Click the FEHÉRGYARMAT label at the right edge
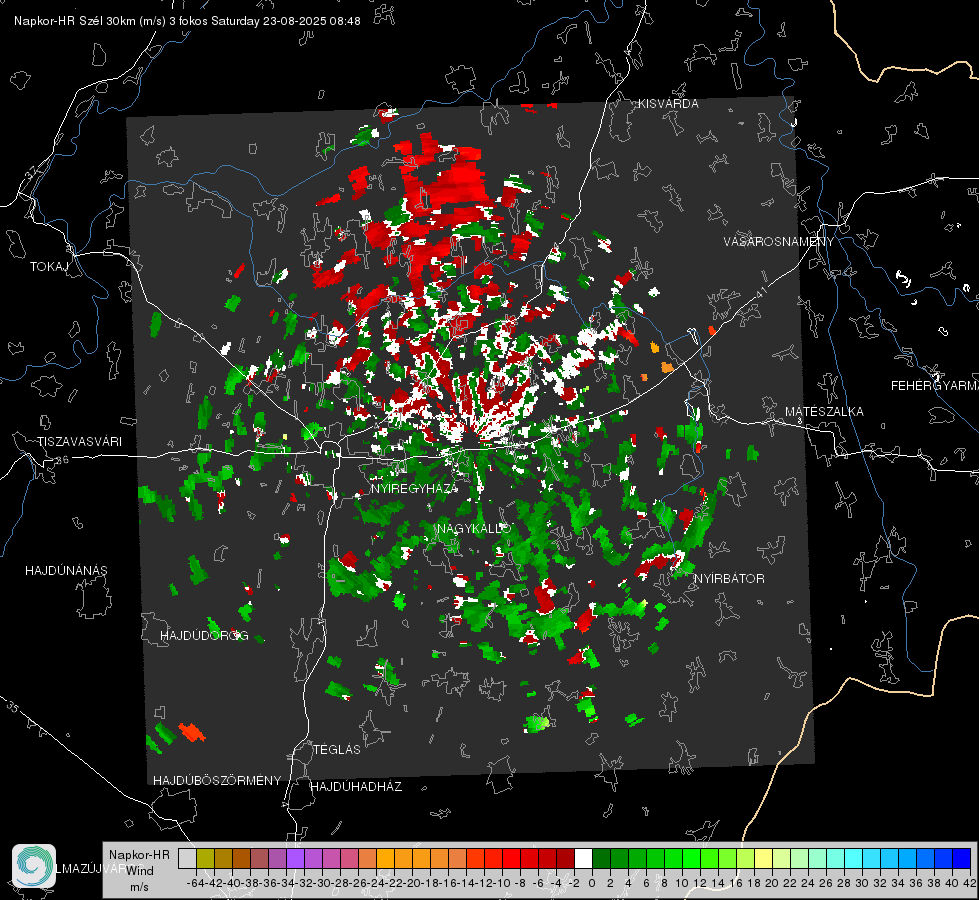This screenshot has height=900, width=979. coord(934,386)
